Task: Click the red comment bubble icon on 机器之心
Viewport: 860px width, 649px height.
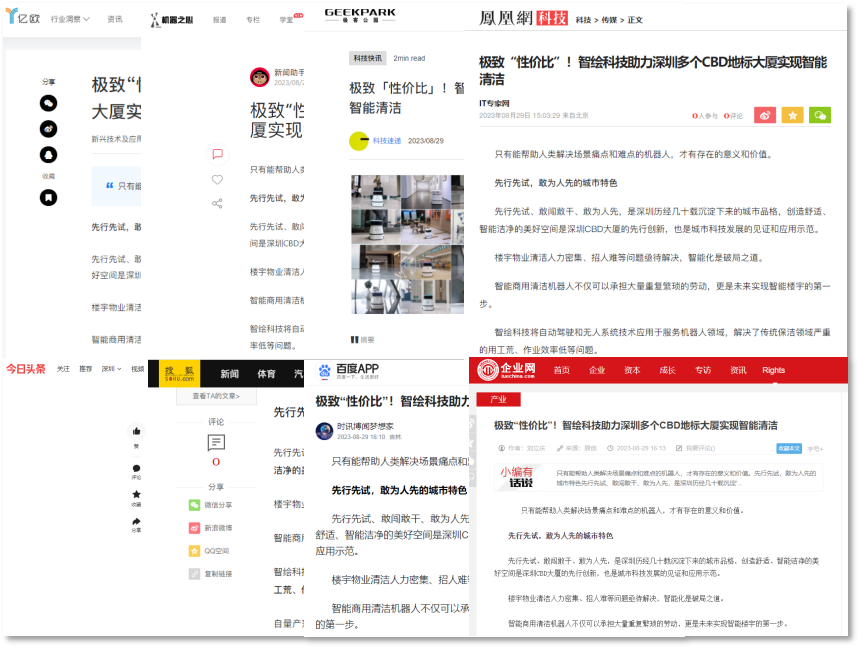Action: point(217,154)
